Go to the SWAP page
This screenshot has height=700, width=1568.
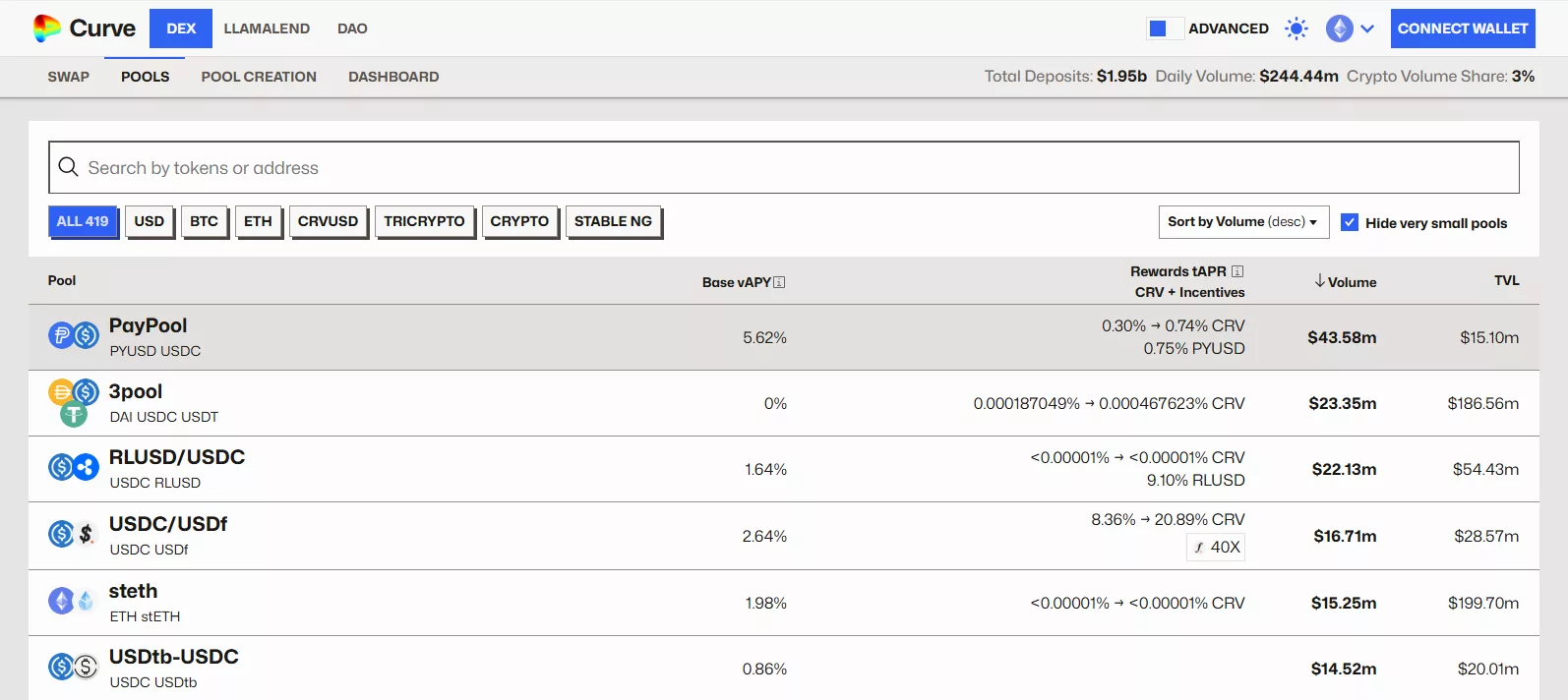[x=69, y=77]
